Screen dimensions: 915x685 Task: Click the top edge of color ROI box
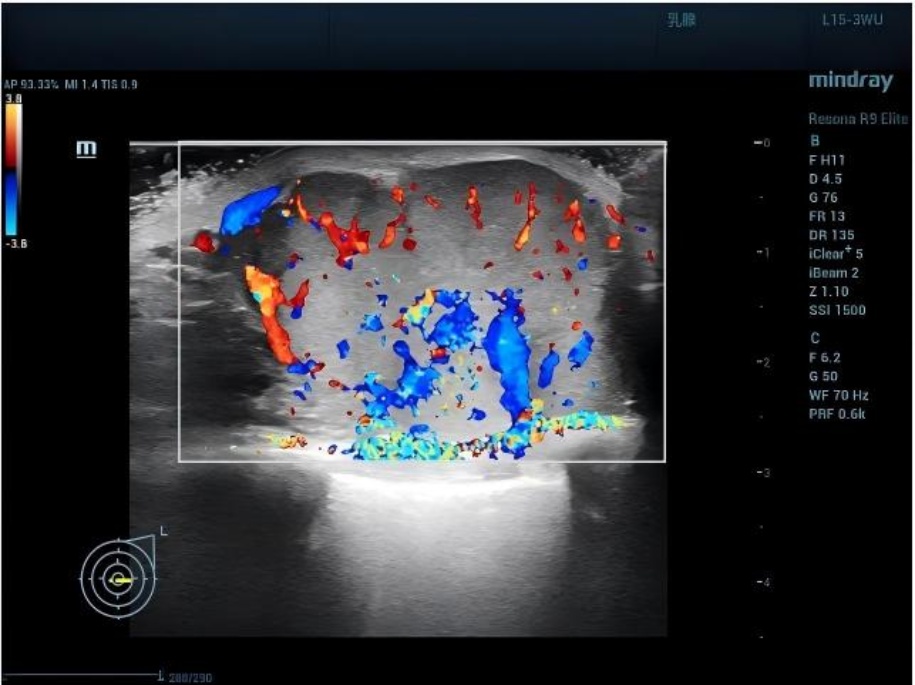(422, 146)
